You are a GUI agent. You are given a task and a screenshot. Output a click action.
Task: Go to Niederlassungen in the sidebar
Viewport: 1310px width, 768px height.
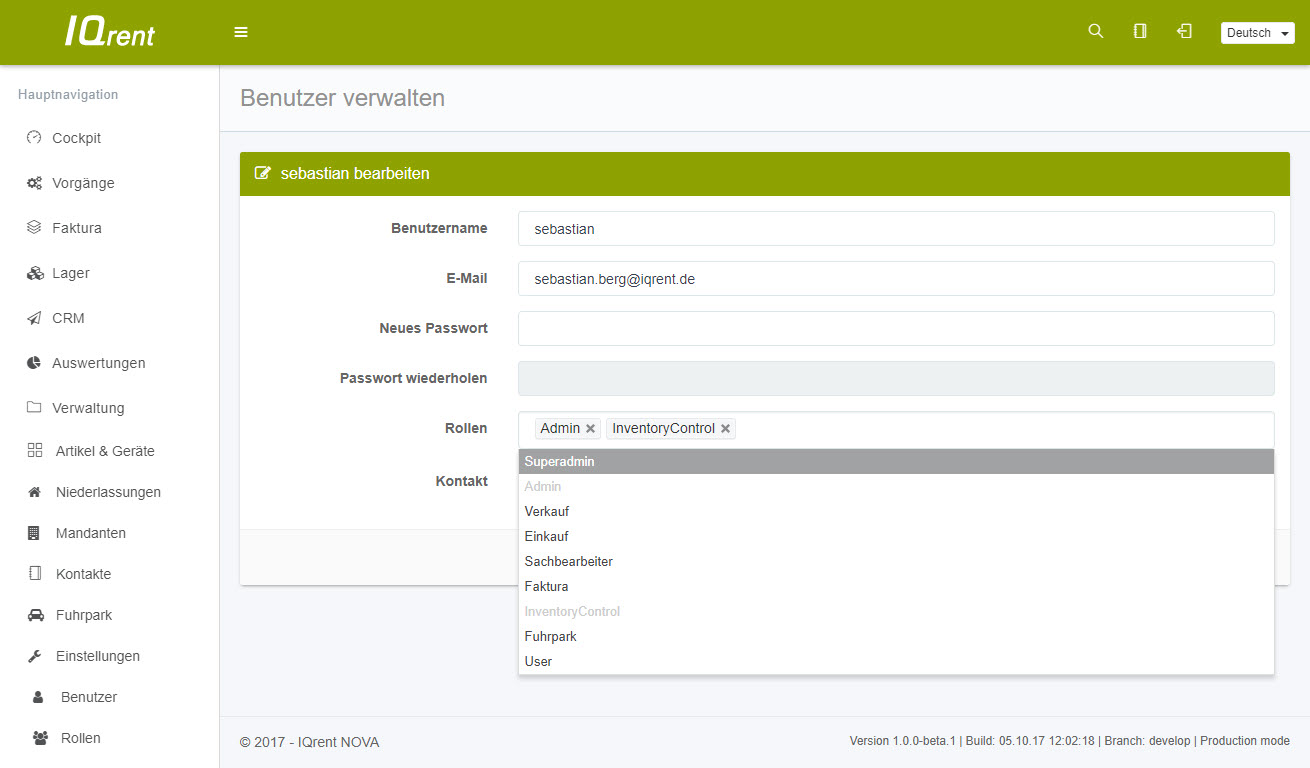pos(108,492)
